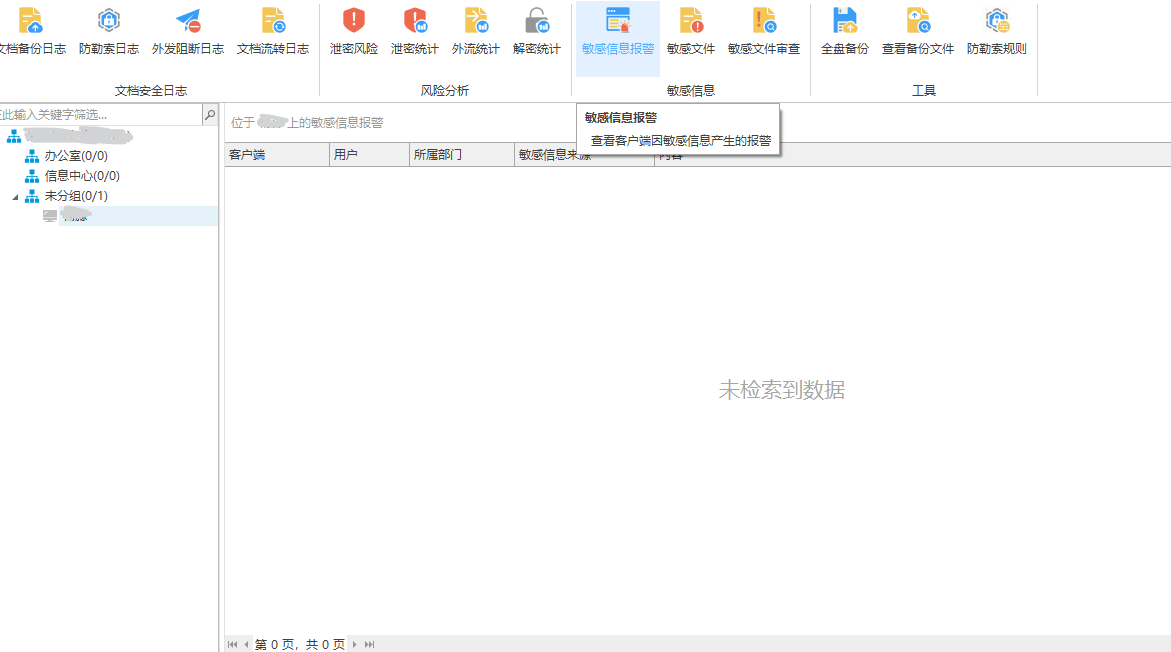Collapse the 未分组(0/1) tree node

[15, 197]
